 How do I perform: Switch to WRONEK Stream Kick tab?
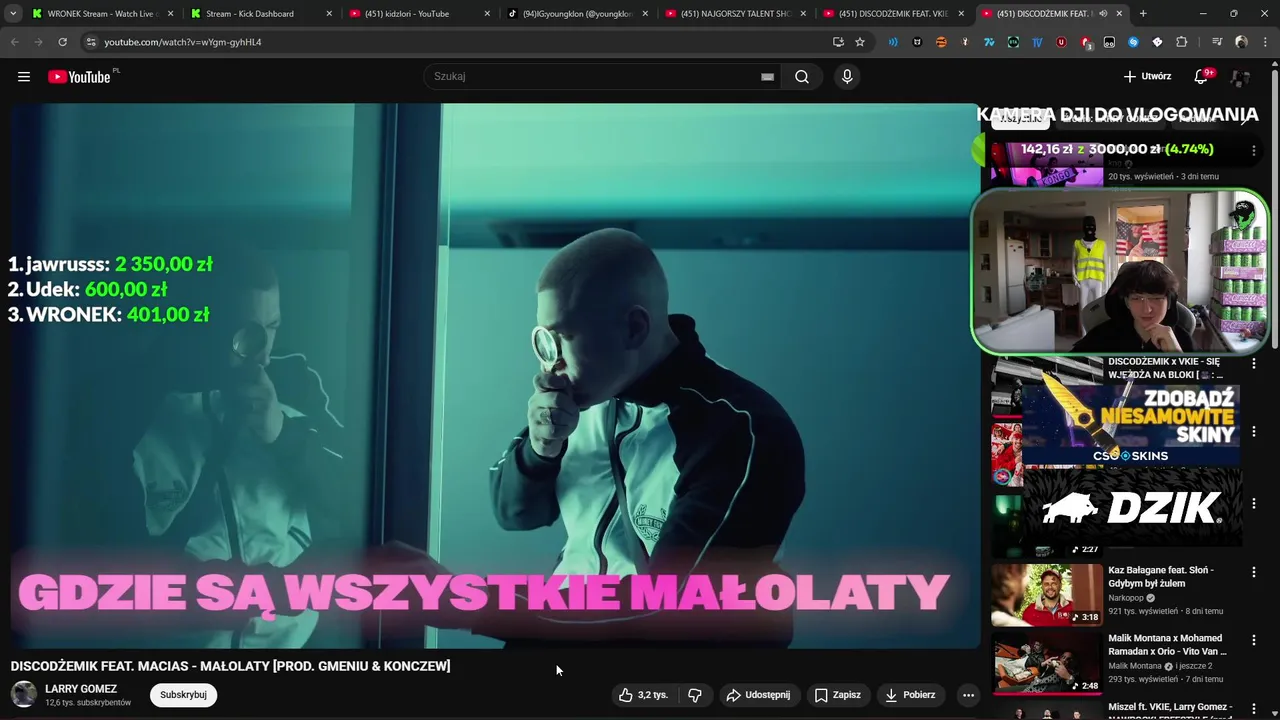tap(101, 14)
